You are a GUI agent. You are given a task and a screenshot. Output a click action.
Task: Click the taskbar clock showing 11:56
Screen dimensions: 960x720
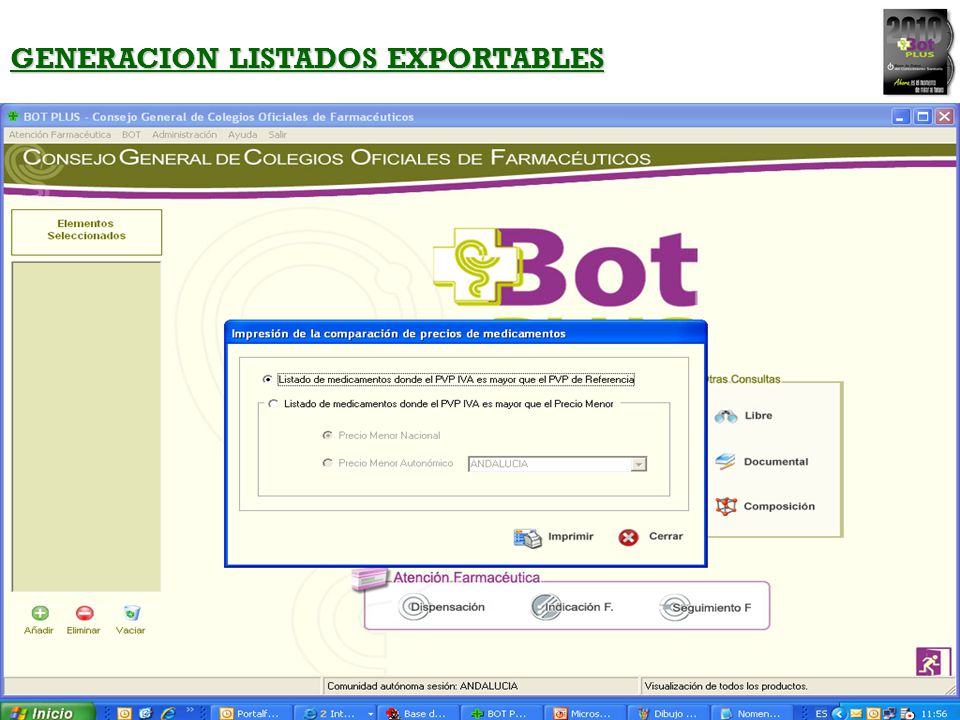(934, 714)
